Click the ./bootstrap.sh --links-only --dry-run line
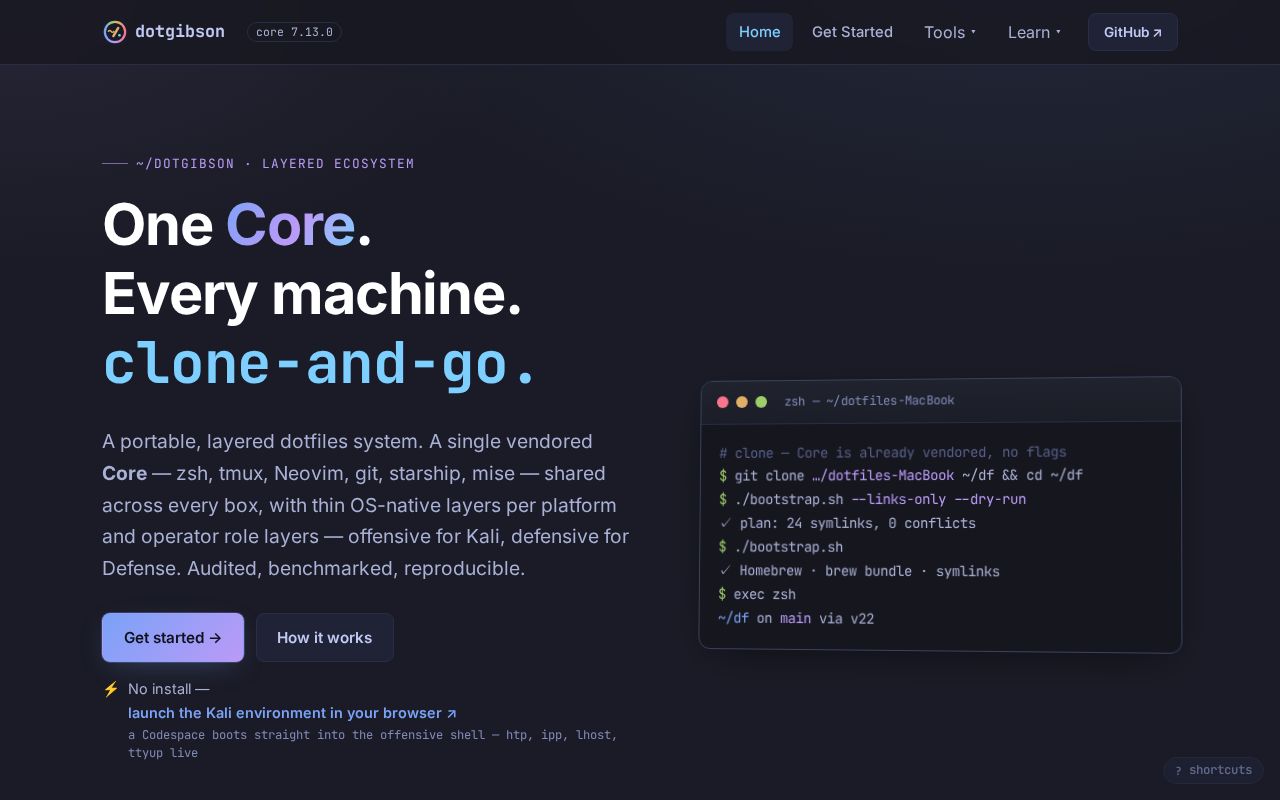This screenshot has width=1280, height=800. [872, 499]
